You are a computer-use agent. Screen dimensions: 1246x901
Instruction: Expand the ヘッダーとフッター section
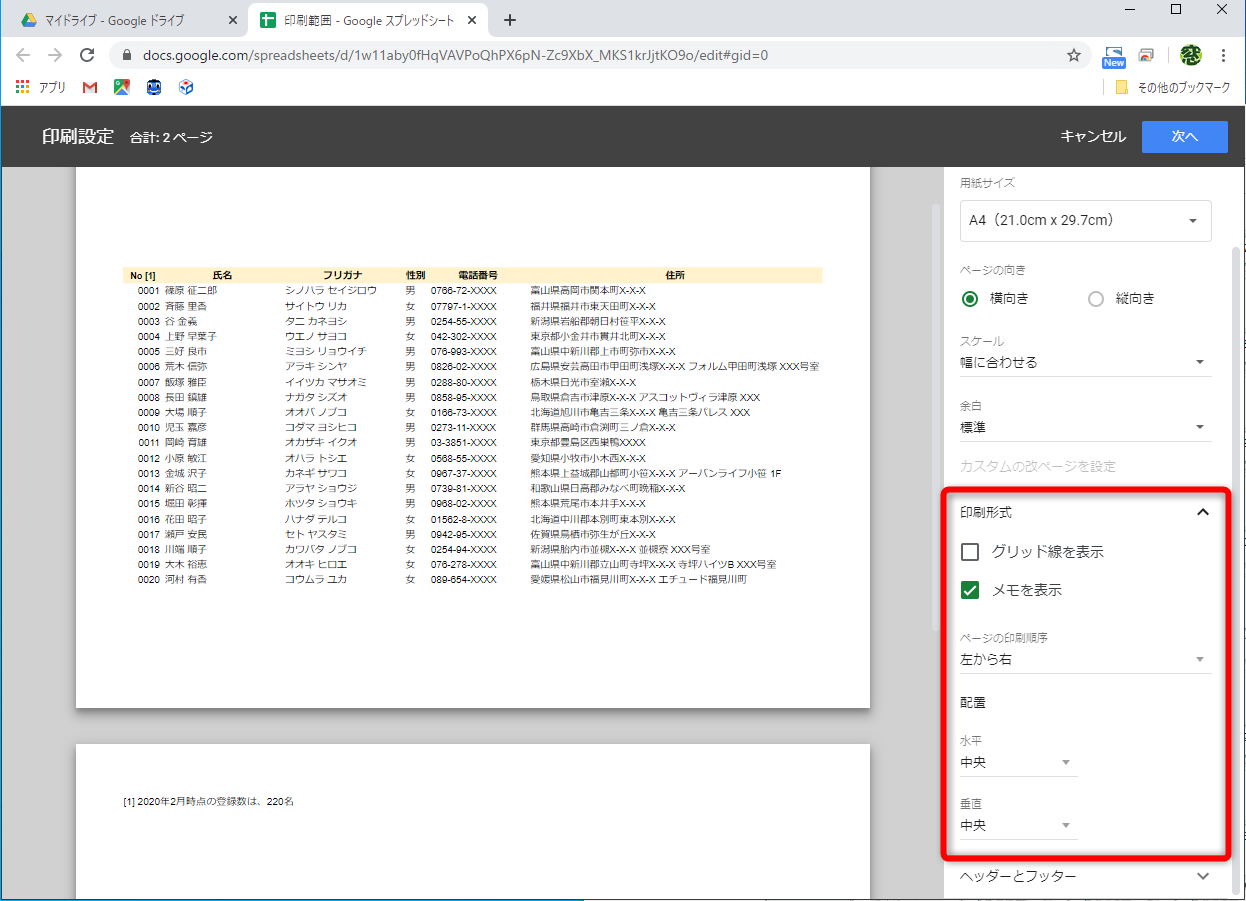[x=1085, y=876]
